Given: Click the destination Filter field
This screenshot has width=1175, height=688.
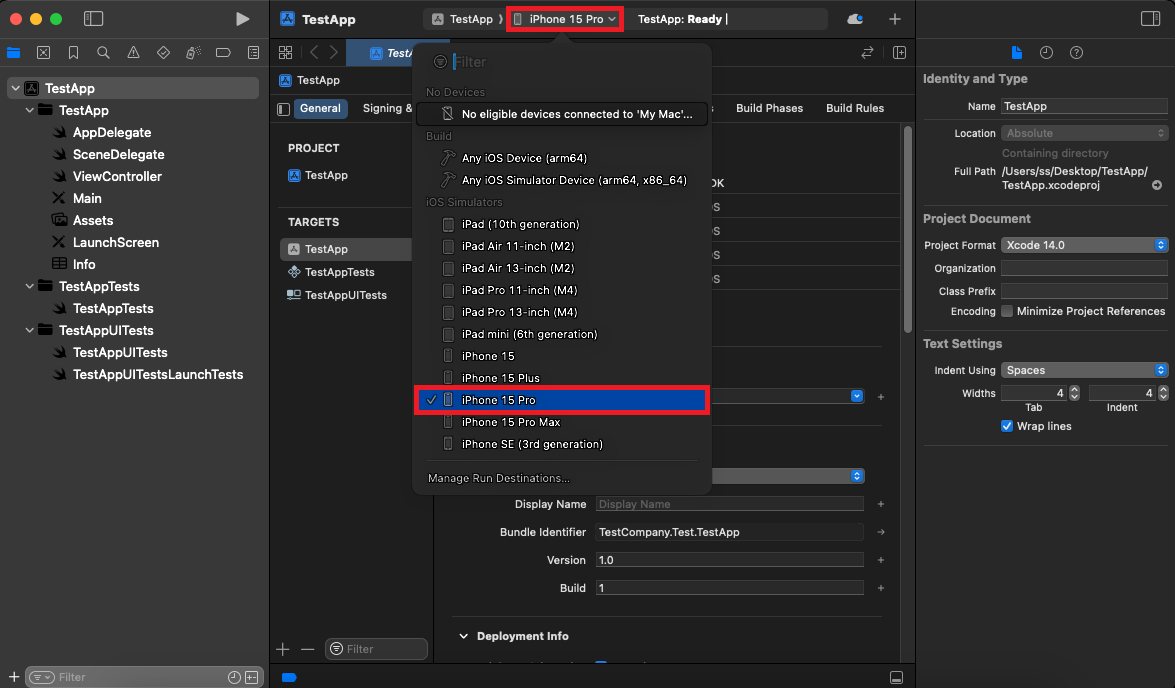Looking at the screenshot, I should pyautogui.click(x=571, y=62).
